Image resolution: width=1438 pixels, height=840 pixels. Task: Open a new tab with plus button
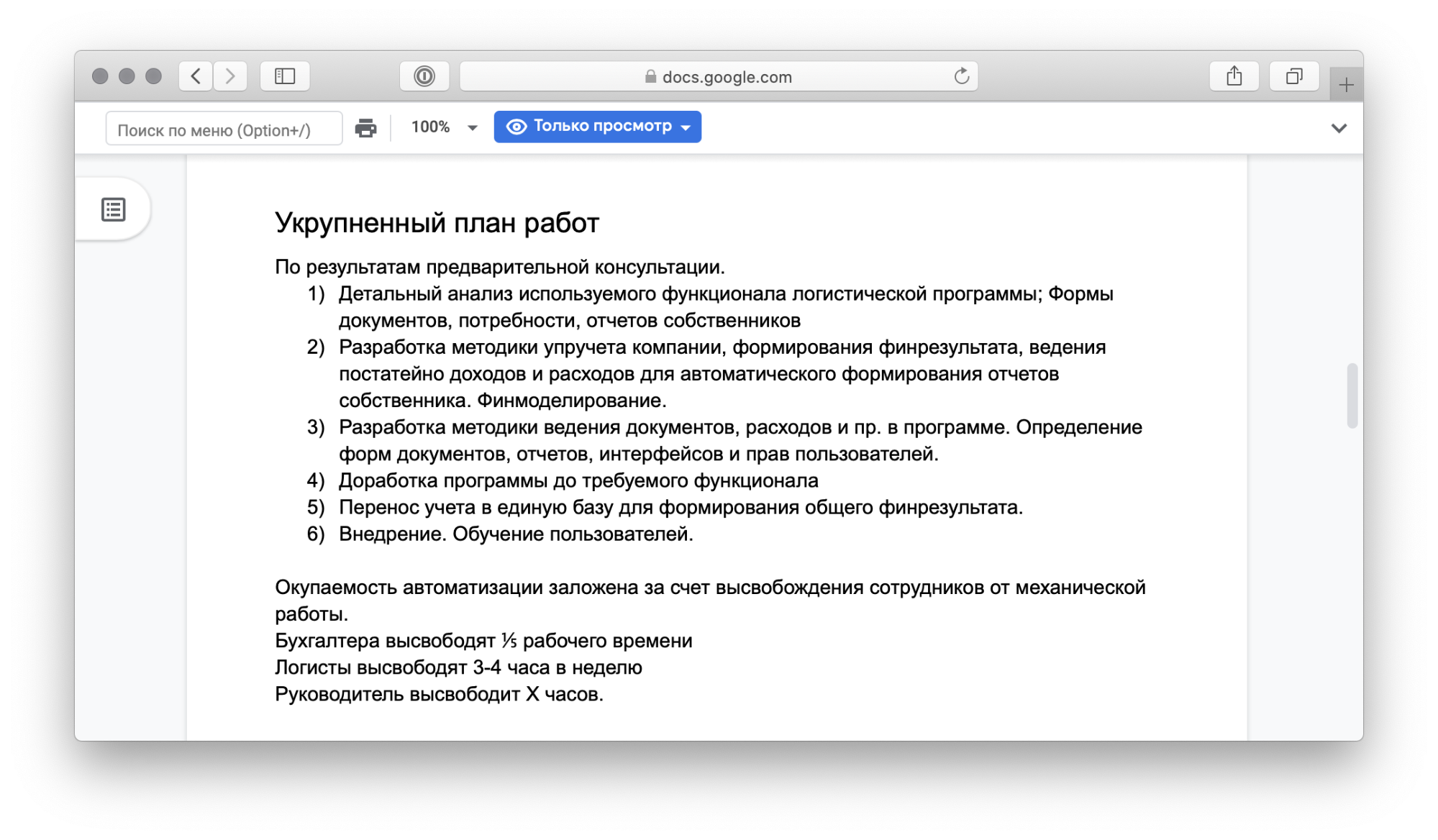(x=1346, y=85)
